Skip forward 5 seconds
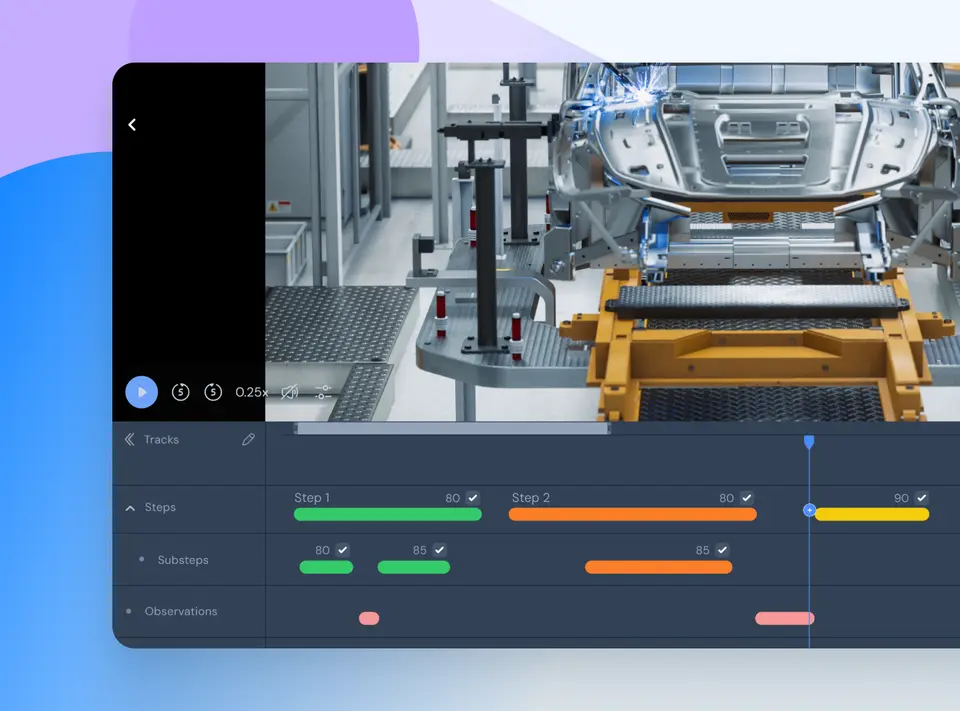 click(213, 392)
